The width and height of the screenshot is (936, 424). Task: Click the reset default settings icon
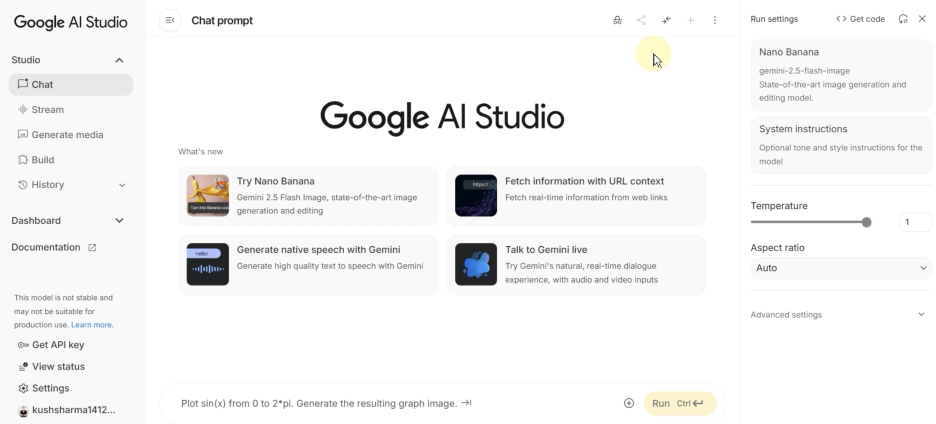pyautogui.click(x=903, y=19)
